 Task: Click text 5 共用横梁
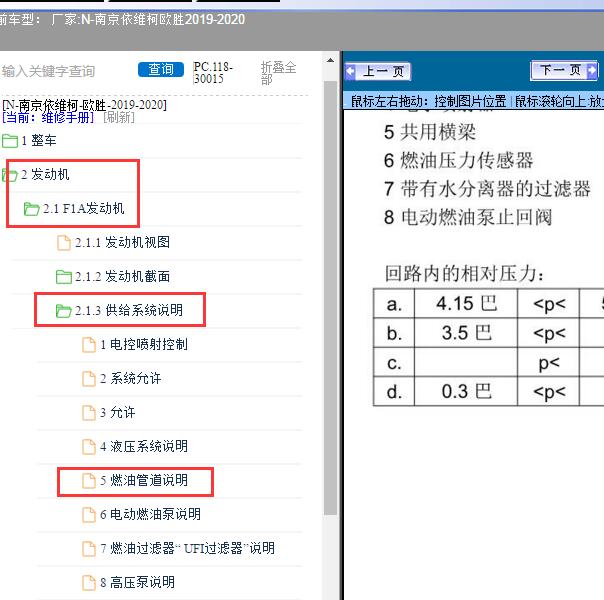430,132
